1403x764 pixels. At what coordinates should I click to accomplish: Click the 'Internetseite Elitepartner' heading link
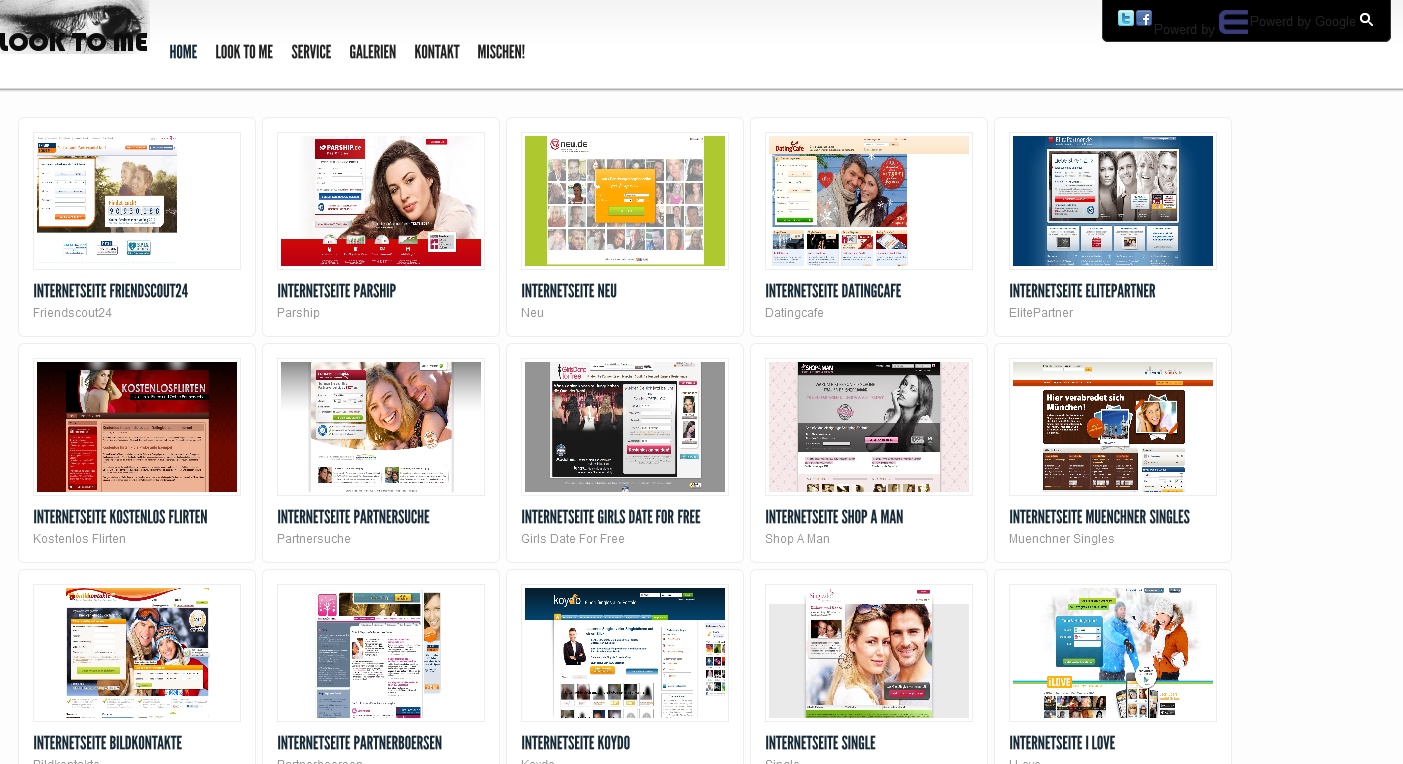pyautogui.click(x=1082, y=291)
